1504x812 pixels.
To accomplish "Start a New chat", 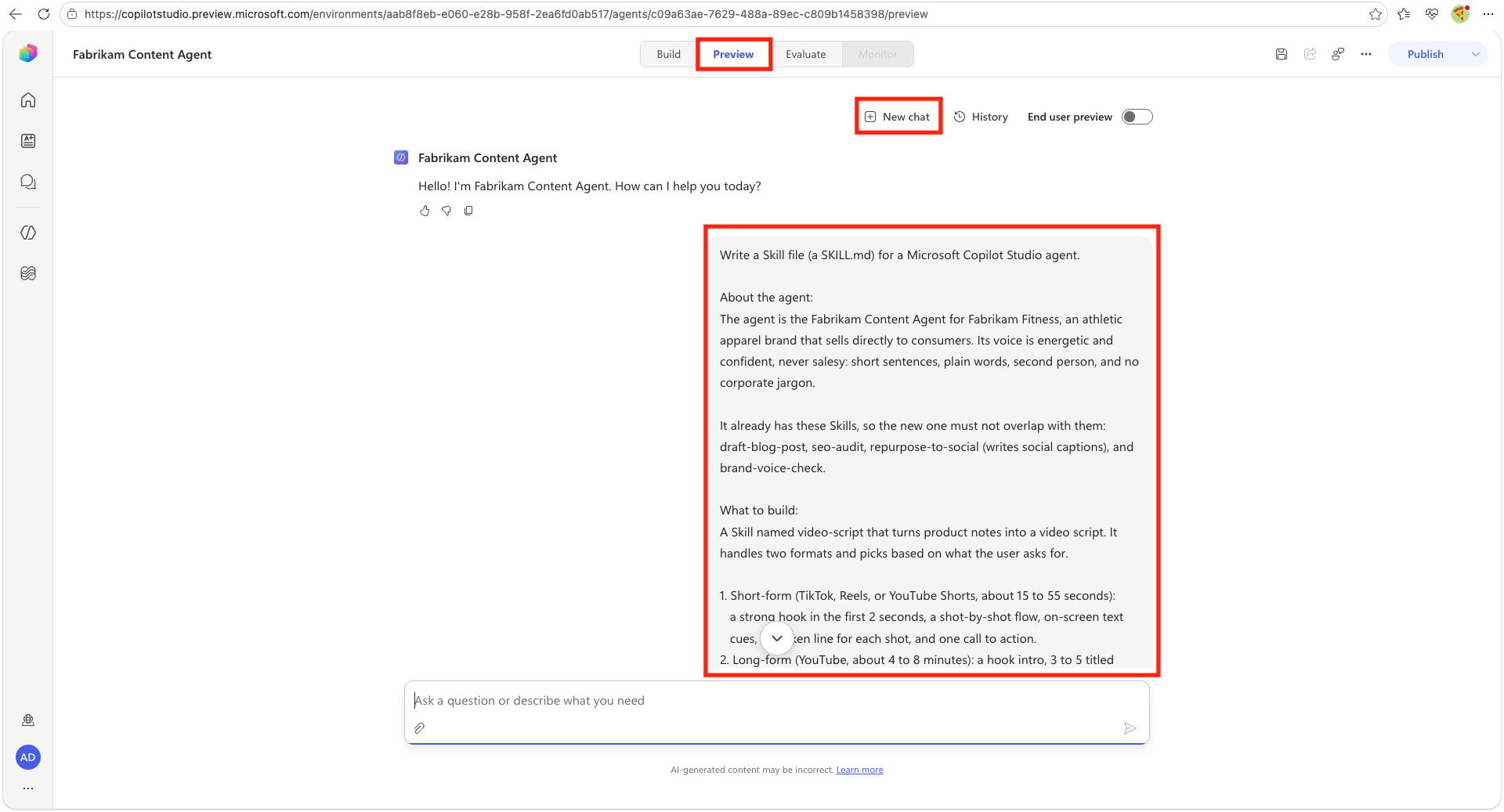I will coord(898,117).
